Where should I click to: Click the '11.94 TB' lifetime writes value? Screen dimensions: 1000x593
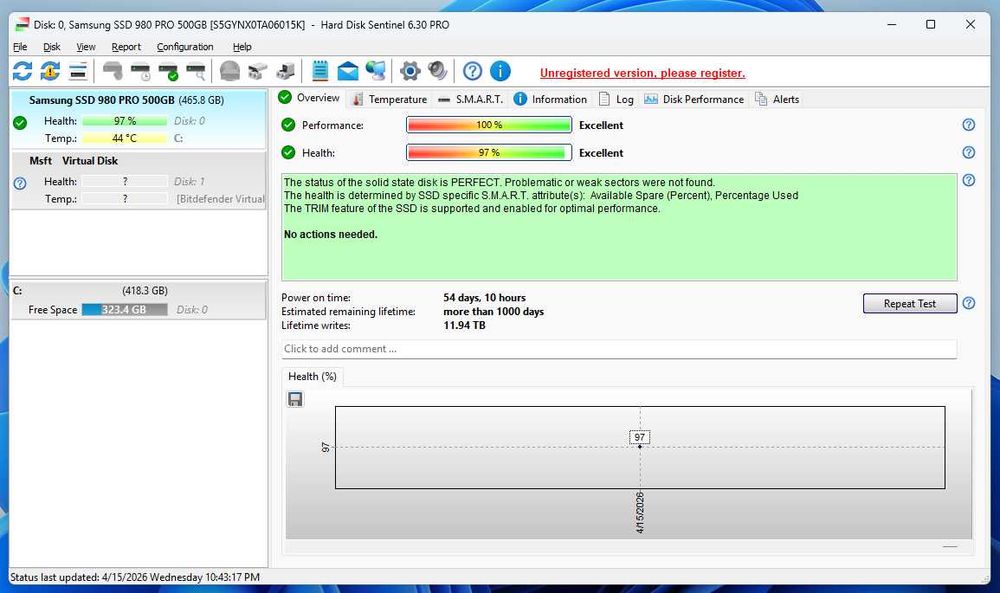464,325
